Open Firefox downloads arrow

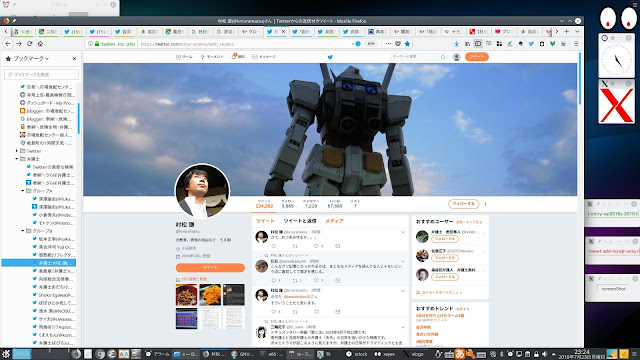point(457,44)
